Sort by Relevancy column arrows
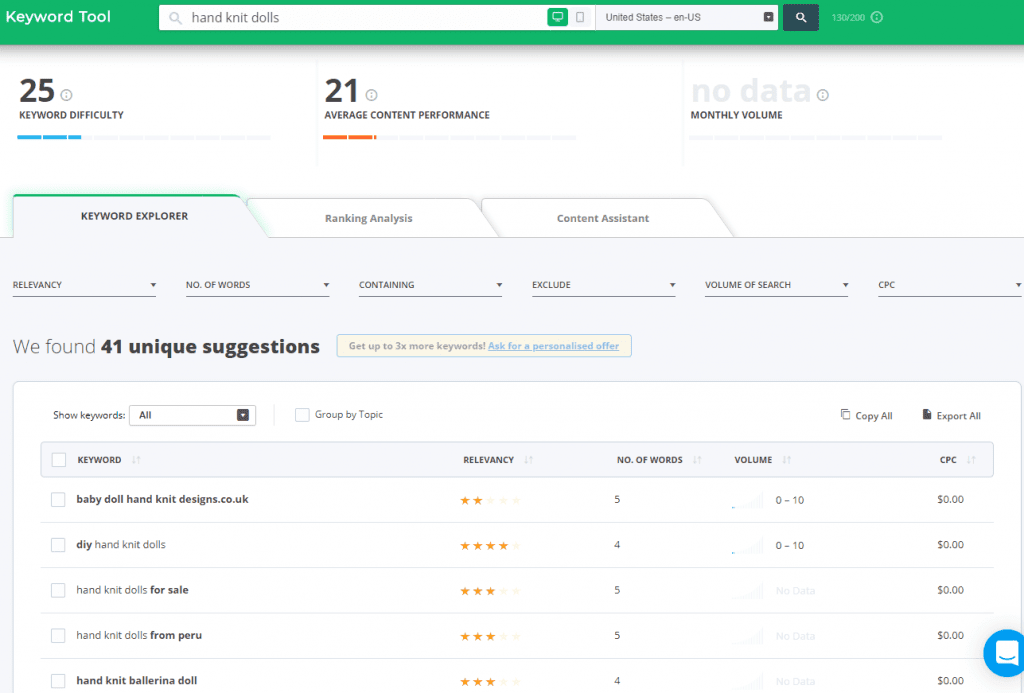This screenshot has height=693, width=1024. click(x=528, y=460)
